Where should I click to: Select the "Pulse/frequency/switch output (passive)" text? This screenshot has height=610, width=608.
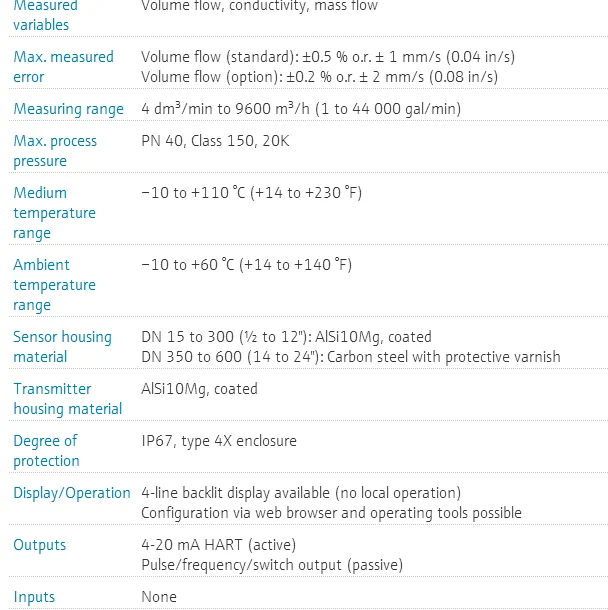pos(272,565)
